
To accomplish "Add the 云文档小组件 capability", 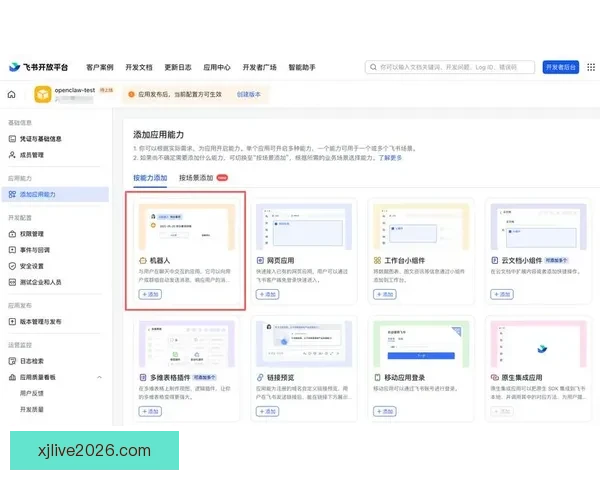I will click(502, 294).
